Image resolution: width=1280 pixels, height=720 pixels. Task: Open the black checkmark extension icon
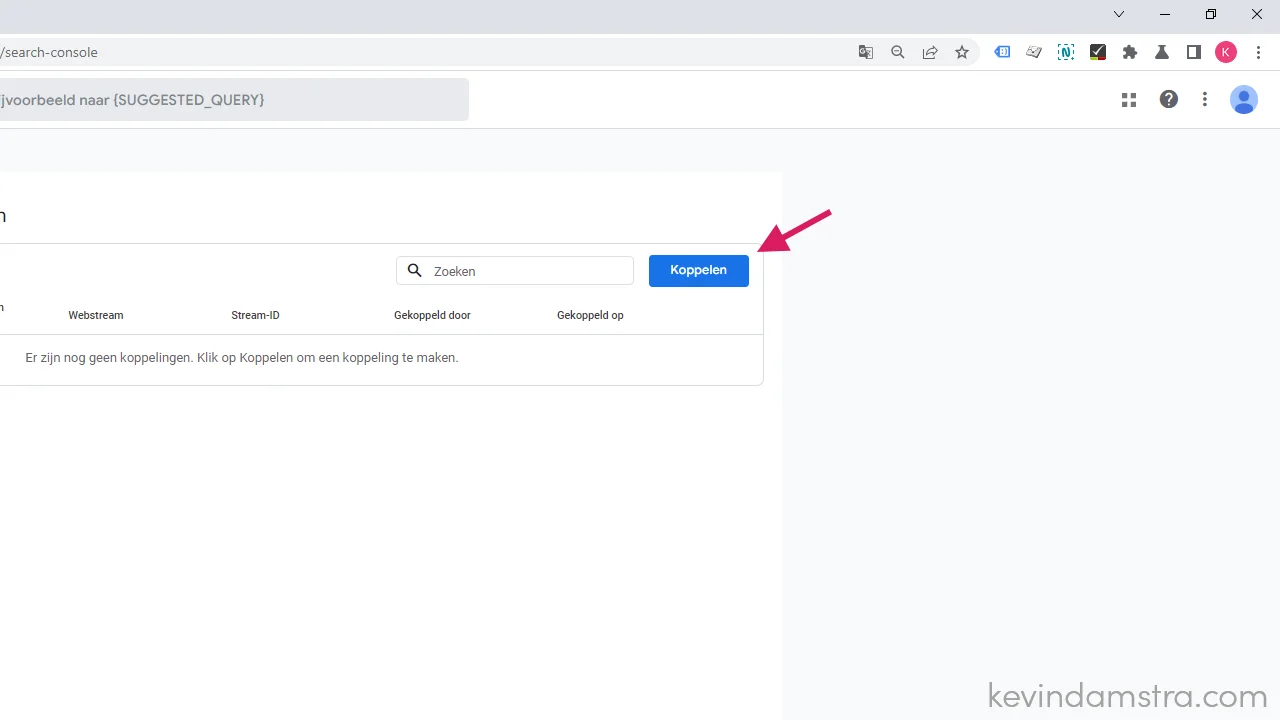1098,52
